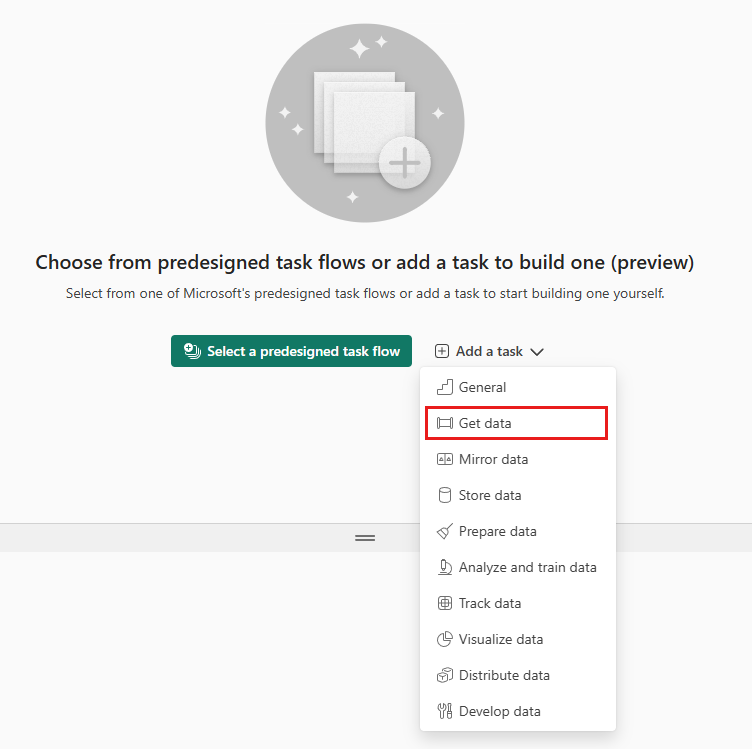Click the General task stairs icon
The height and width of the screenshot is (749, 752).
point(445,387)
